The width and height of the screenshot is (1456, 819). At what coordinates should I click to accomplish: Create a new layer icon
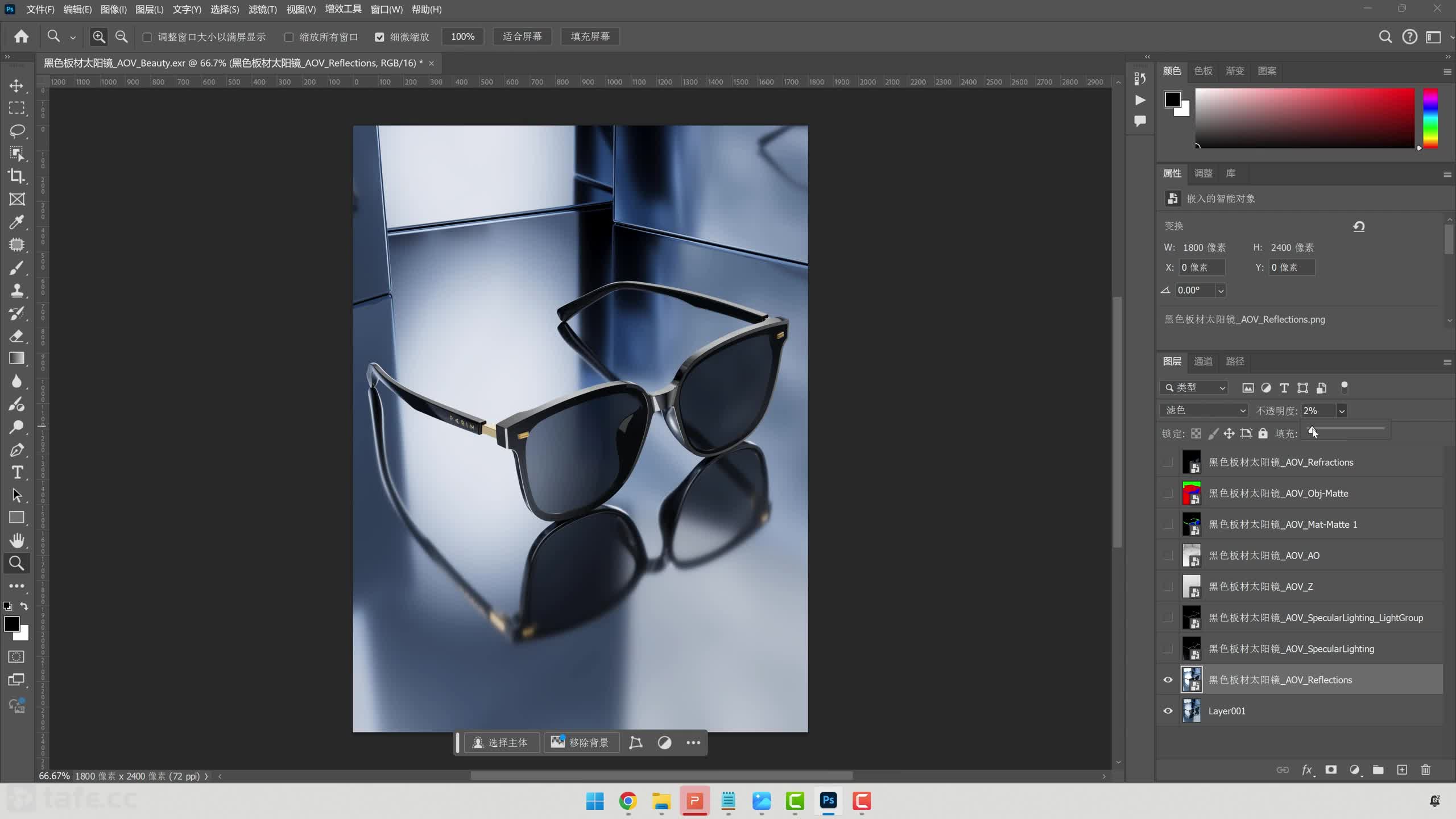coord(1402,770)
